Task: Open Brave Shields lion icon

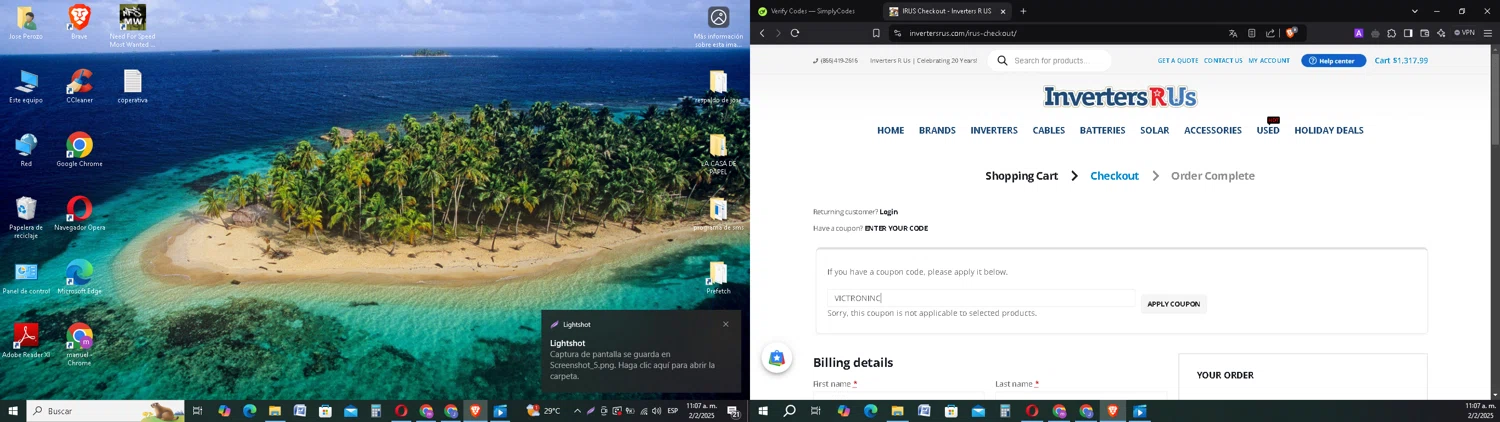Action: coord(1291,33)
